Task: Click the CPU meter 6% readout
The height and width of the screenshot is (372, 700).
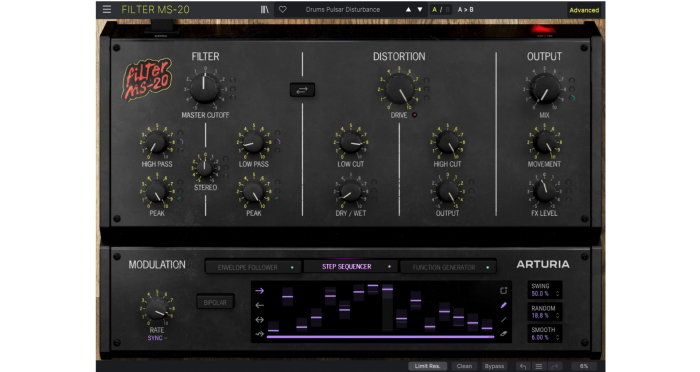Action: pos(584,366)
